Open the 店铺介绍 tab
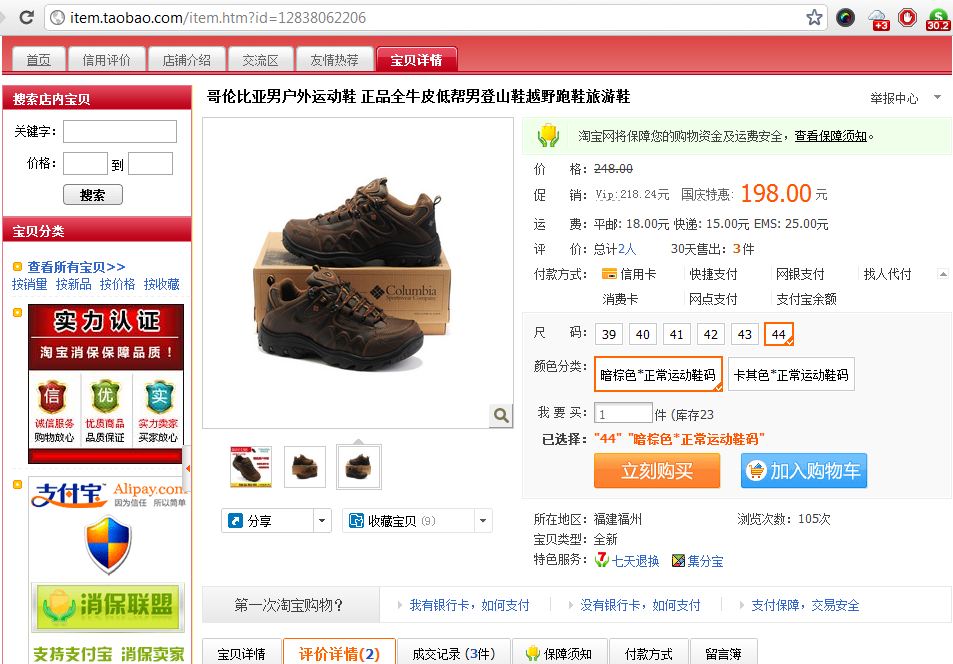This screenshot has width=953, height=664. coord(187,60)
